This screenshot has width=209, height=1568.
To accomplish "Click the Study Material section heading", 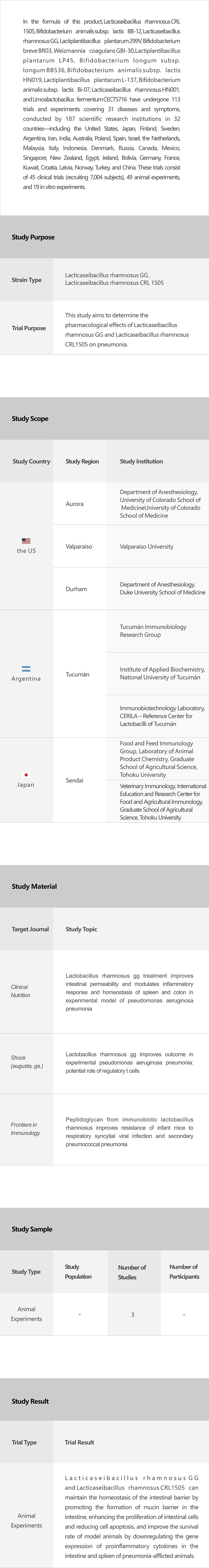I will click(x=35, y=886).
